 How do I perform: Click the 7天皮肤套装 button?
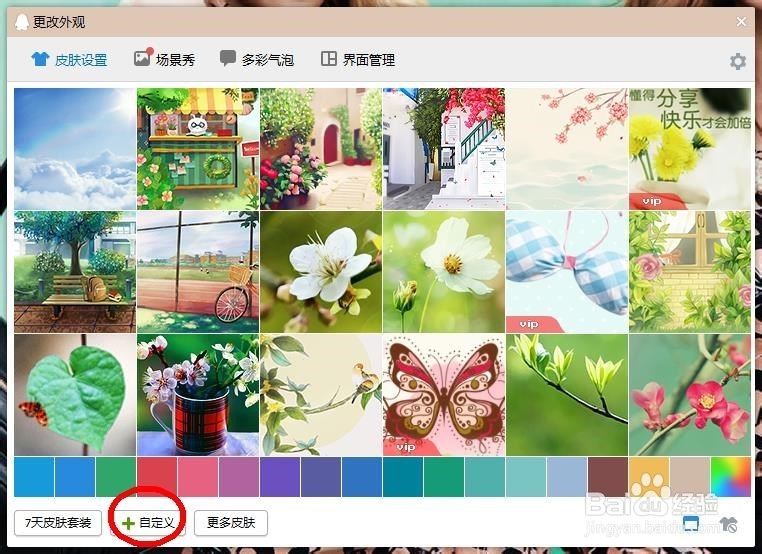pyautogui.click(x=58, y=523)
